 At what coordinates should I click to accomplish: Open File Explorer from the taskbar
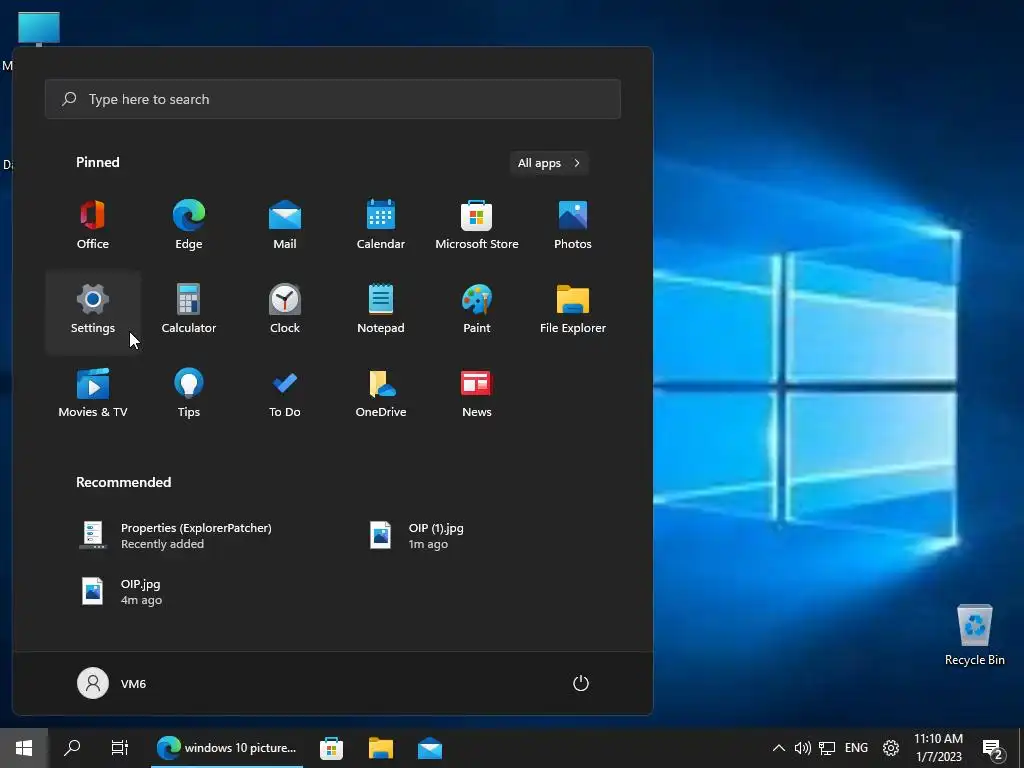coord(381,748)
